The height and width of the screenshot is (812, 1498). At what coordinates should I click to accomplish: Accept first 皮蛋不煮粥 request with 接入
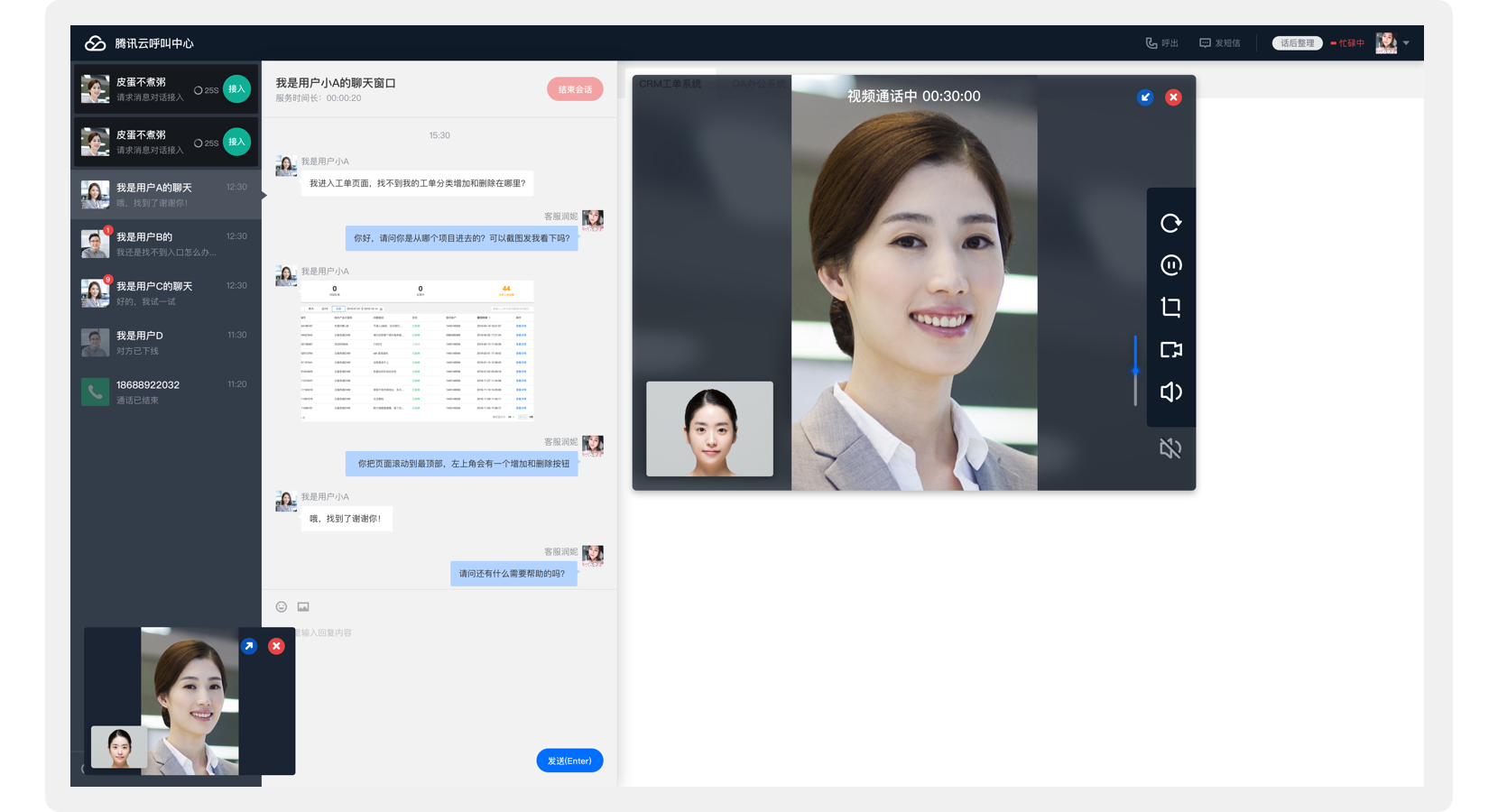pyautogui.click(x=236, y=89)
